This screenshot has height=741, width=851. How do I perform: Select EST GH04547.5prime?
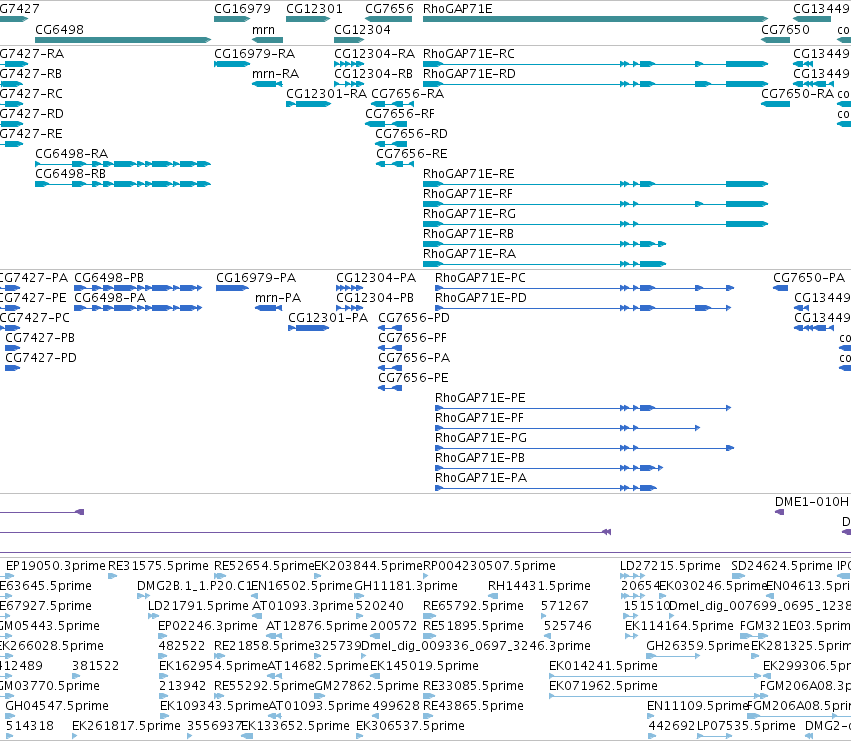click(x=57, y=706)
